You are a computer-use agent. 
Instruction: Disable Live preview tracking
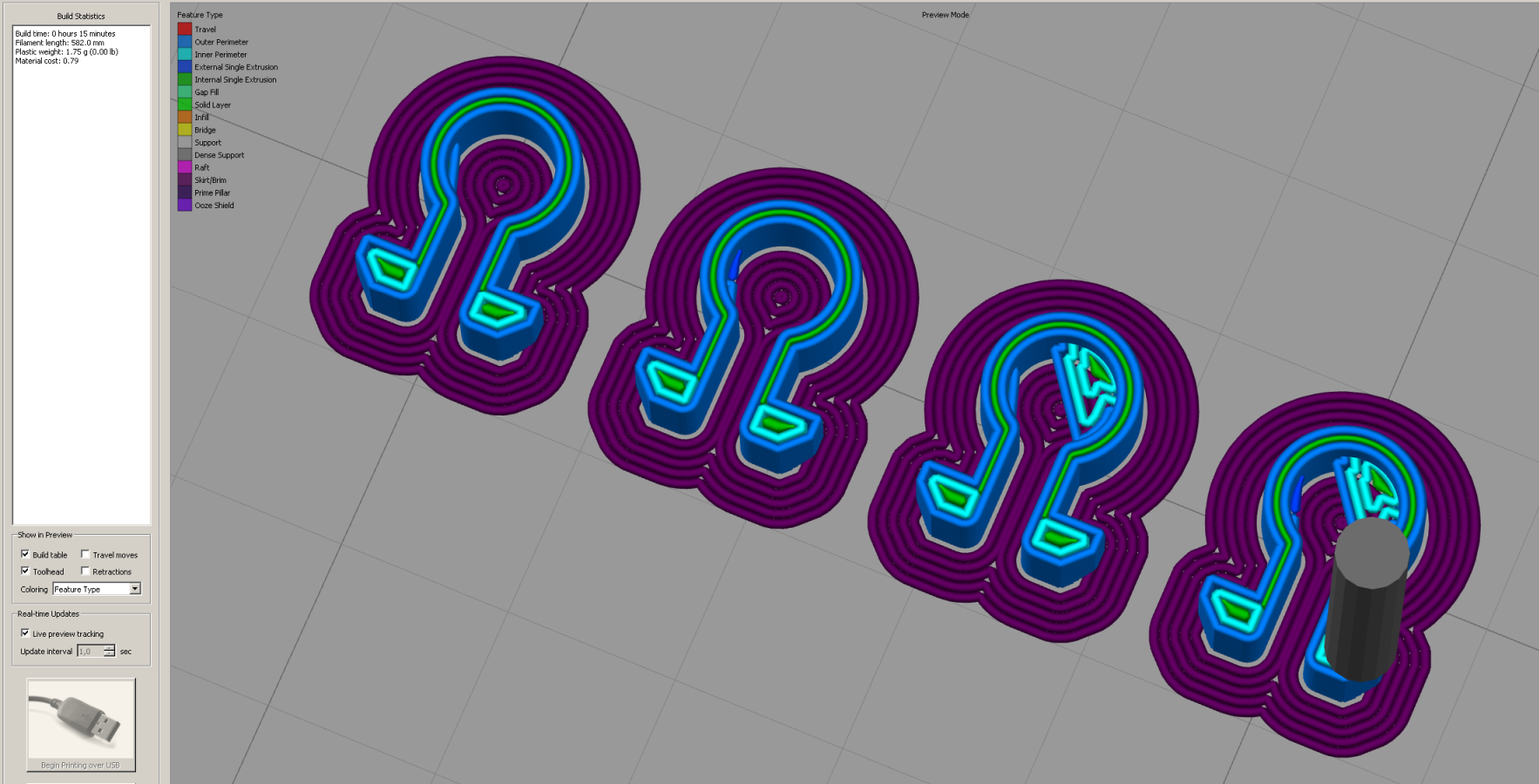click(x=25, y=633)
